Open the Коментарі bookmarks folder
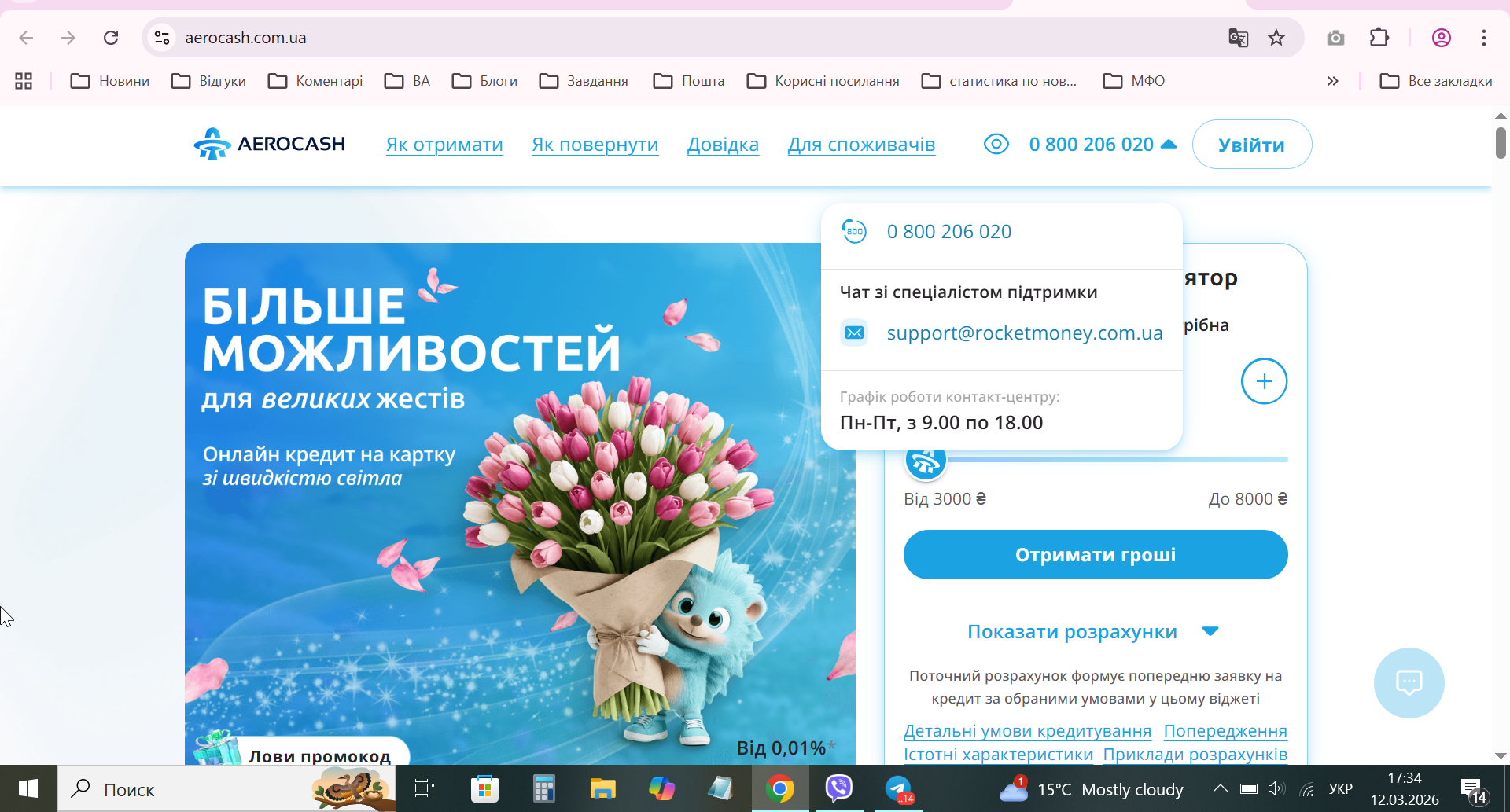 point(315,81)
